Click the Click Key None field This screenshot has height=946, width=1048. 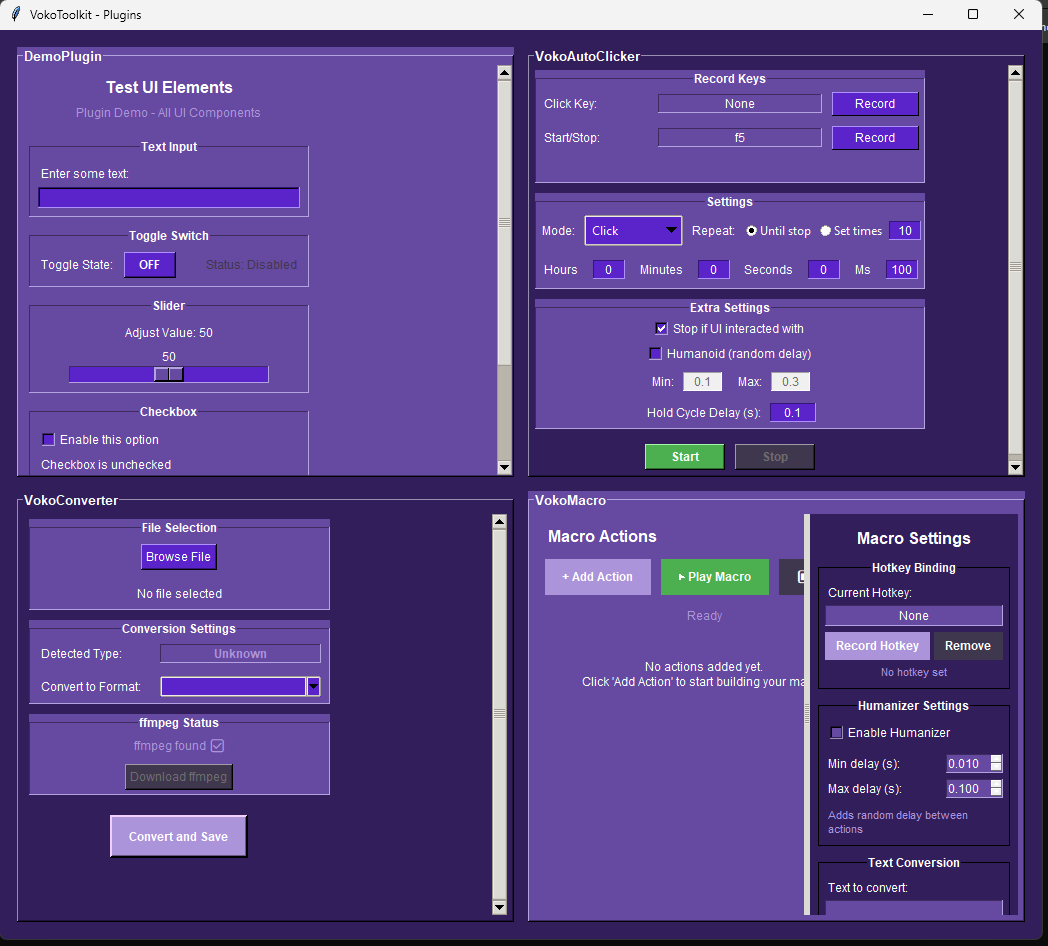(739, 104)
